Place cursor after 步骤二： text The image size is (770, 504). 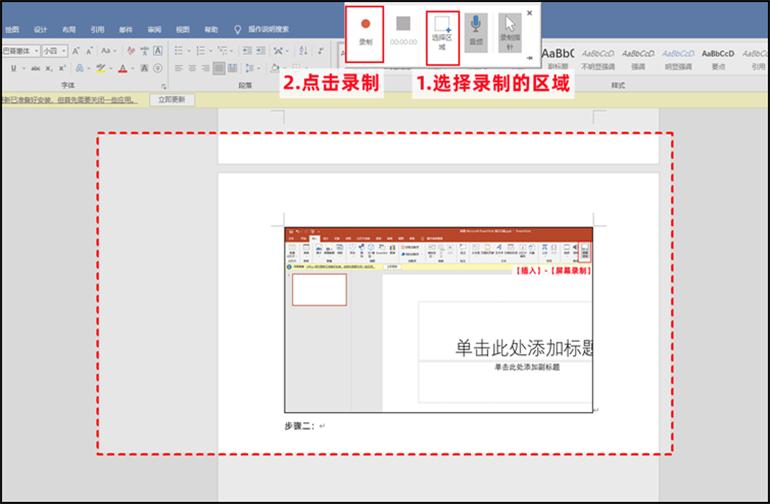point(317,426)
